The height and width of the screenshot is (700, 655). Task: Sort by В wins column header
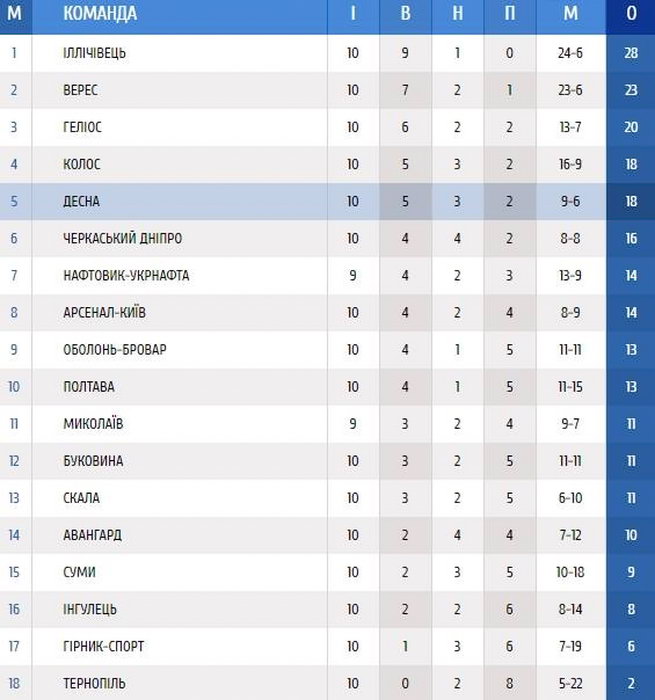[405, 14]
